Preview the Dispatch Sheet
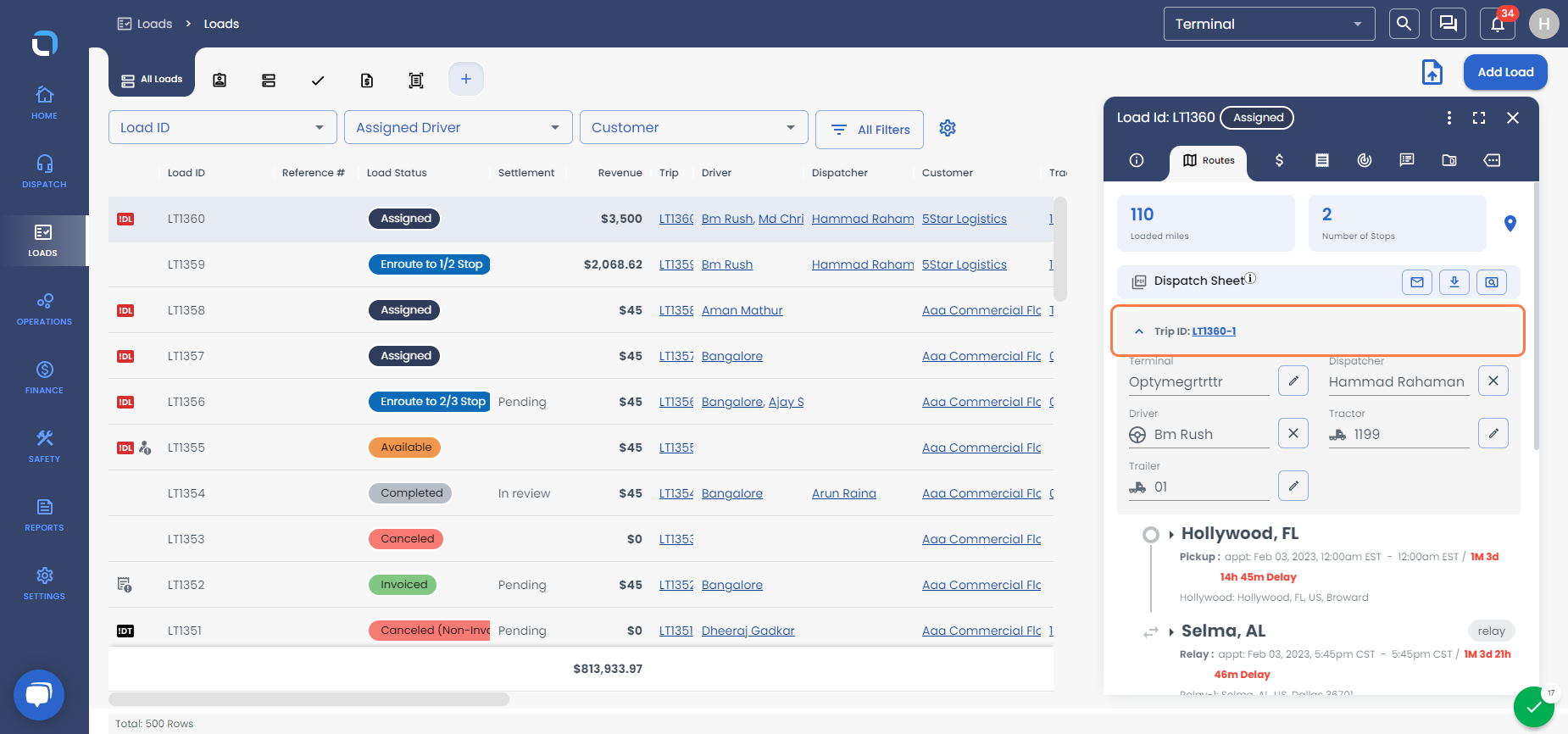1568x734 pixels. click(x=1492, y=281)
